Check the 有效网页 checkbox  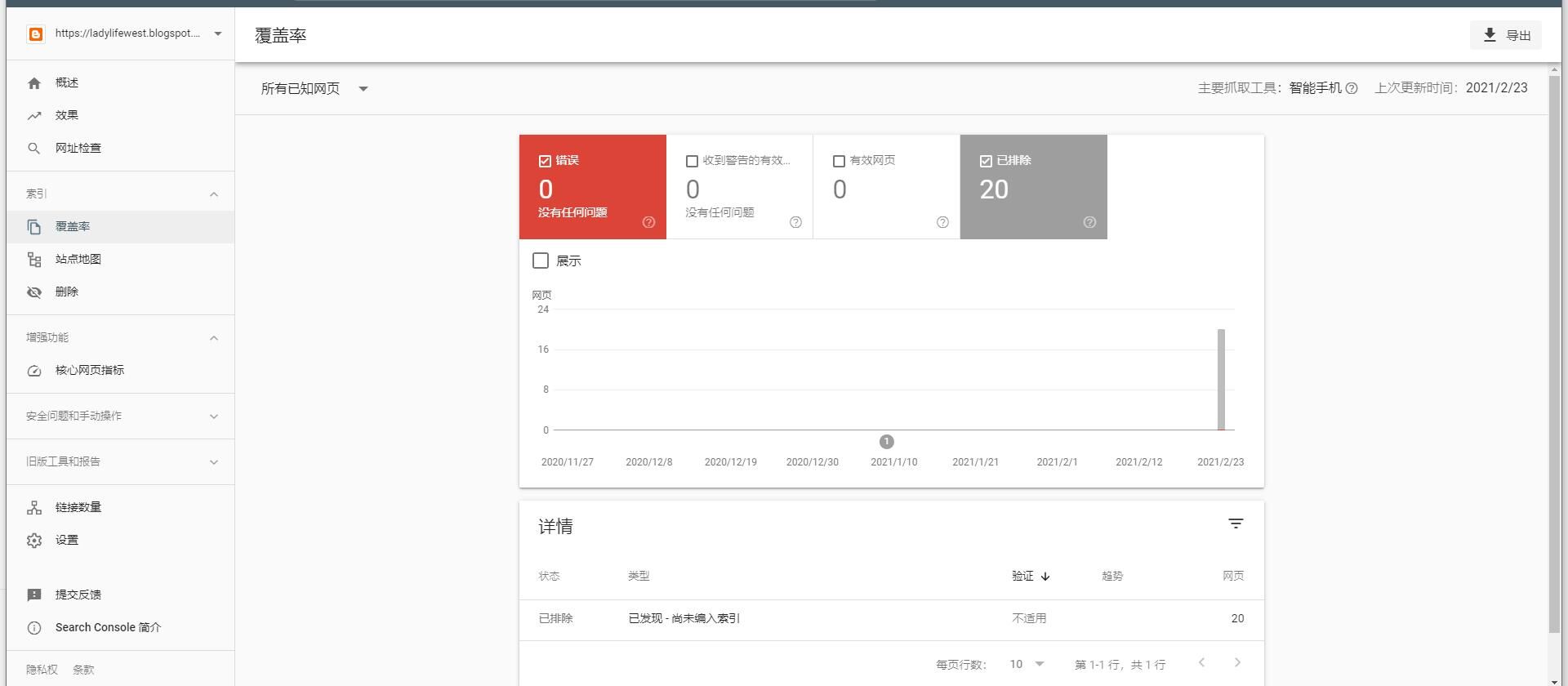tap(839, 161)
